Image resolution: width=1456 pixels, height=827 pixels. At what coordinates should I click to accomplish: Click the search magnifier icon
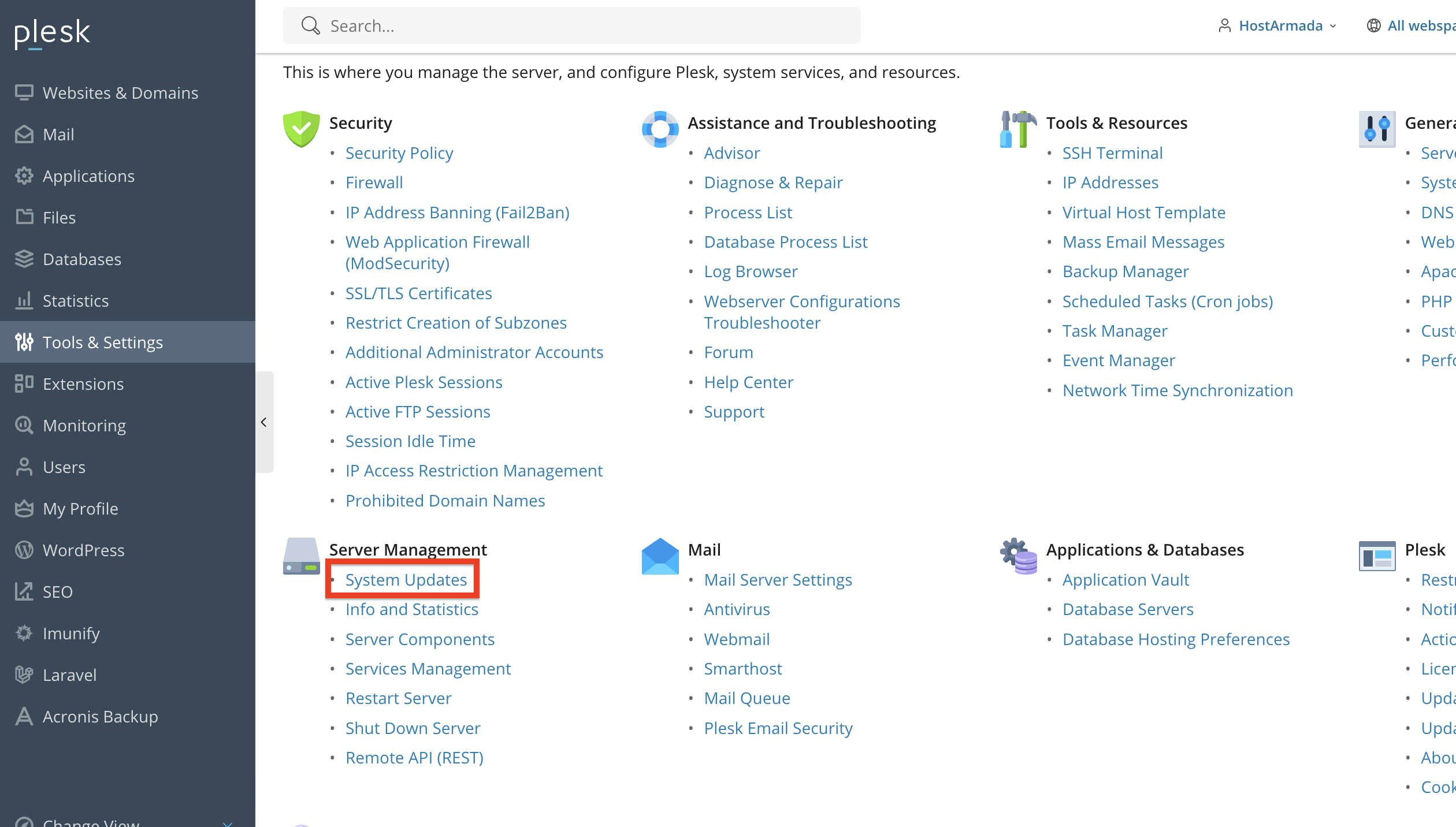pos(311,25)
